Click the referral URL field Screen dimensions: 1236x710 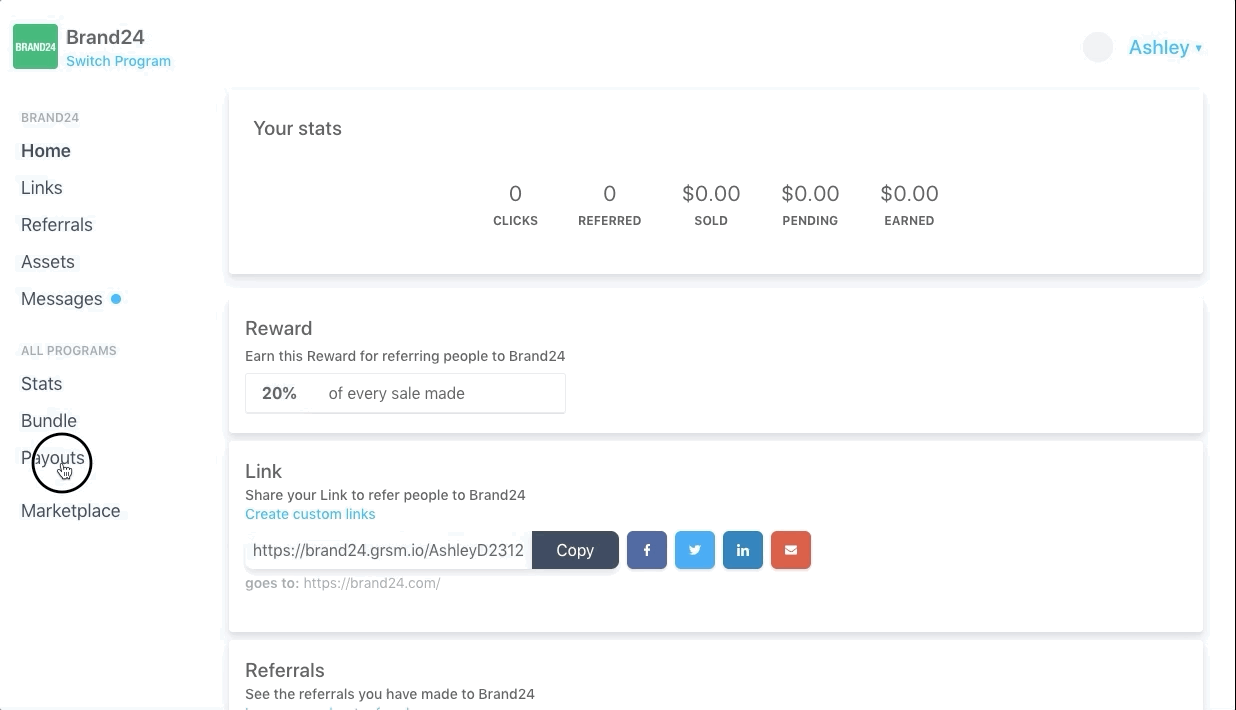(388, 550)
